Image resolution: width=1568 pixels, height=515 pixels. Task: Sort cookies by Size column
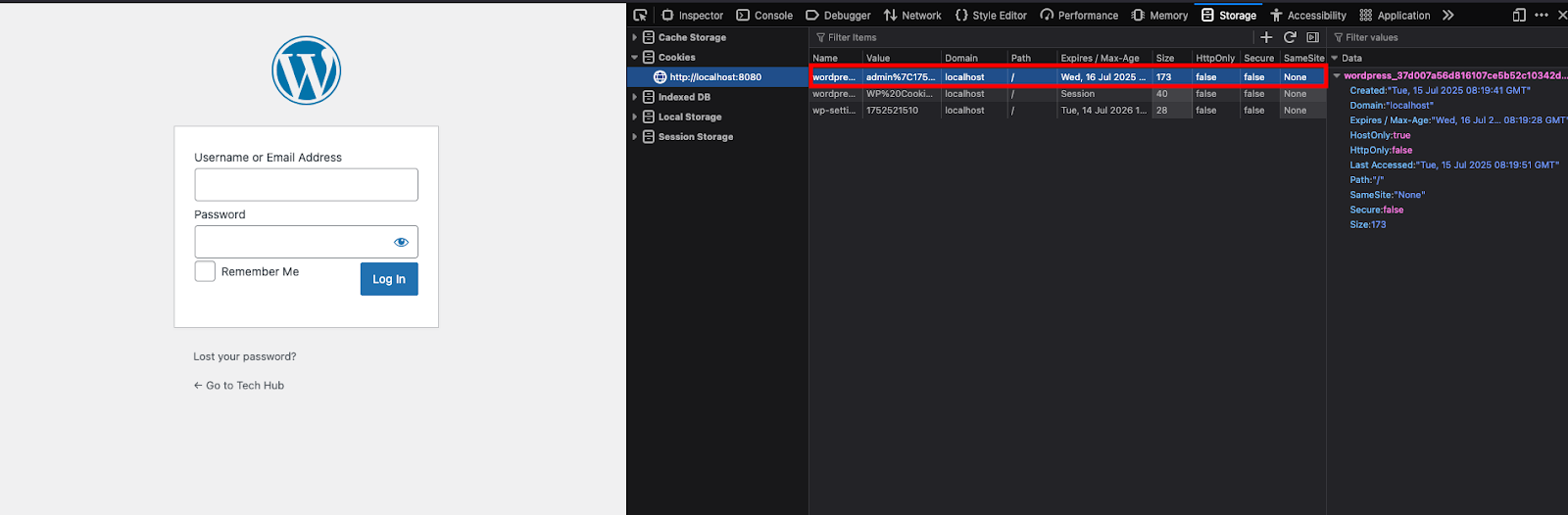pyautogui.click(x=1171, y=58)
